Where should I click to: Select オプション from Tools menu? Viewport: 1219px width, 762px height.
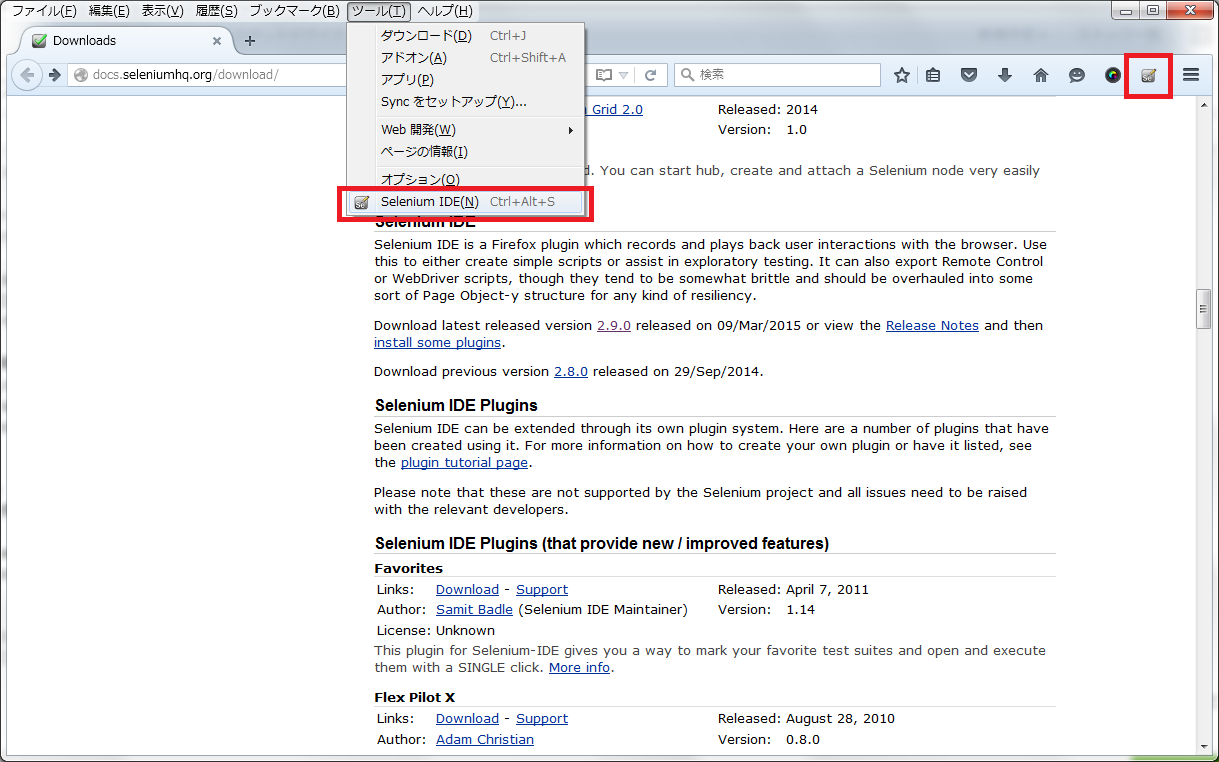point(465,179)
